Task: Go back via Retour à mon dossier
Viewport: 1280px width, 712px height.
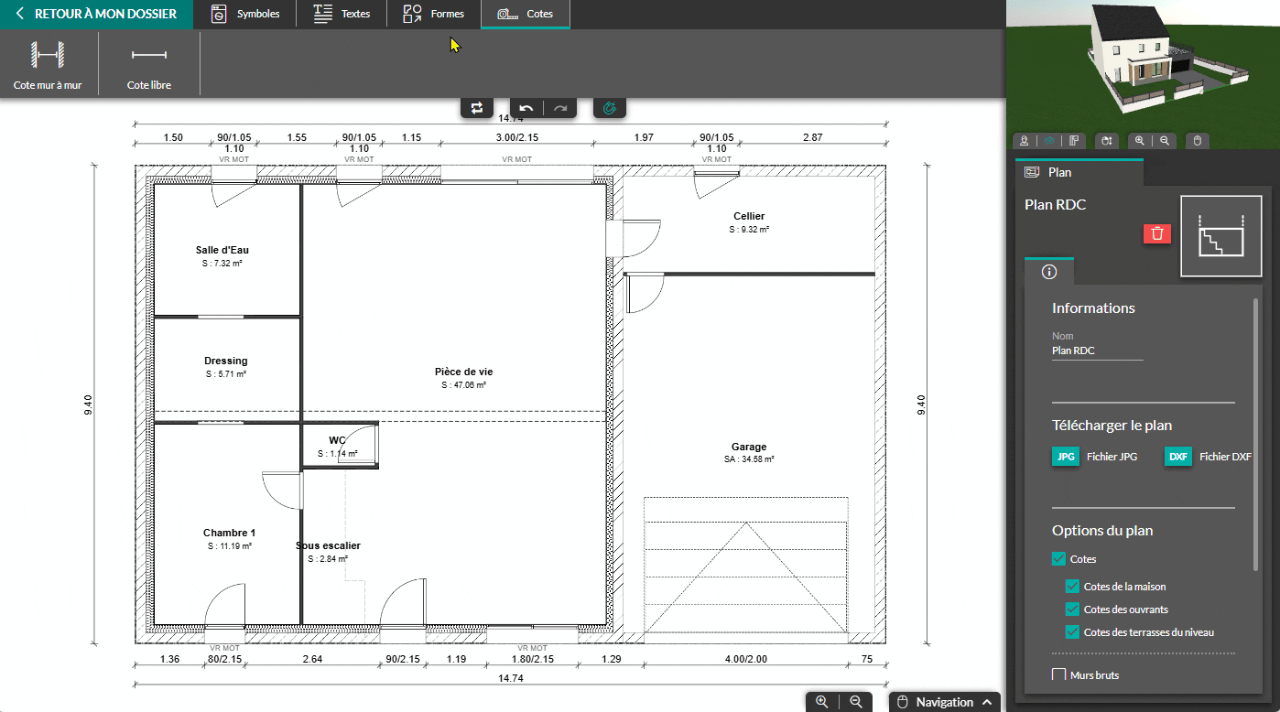Action: click(96, 14)
